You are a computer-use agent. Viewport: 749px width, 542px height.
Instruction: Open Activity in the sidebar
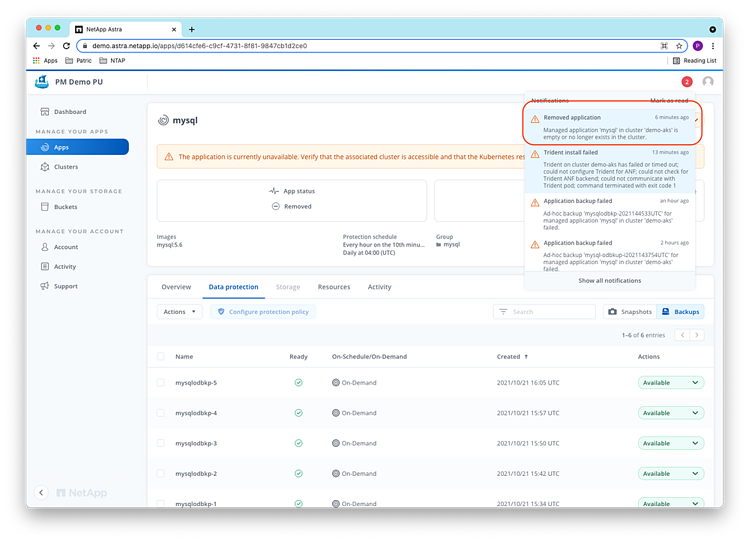tap(65, 267)
